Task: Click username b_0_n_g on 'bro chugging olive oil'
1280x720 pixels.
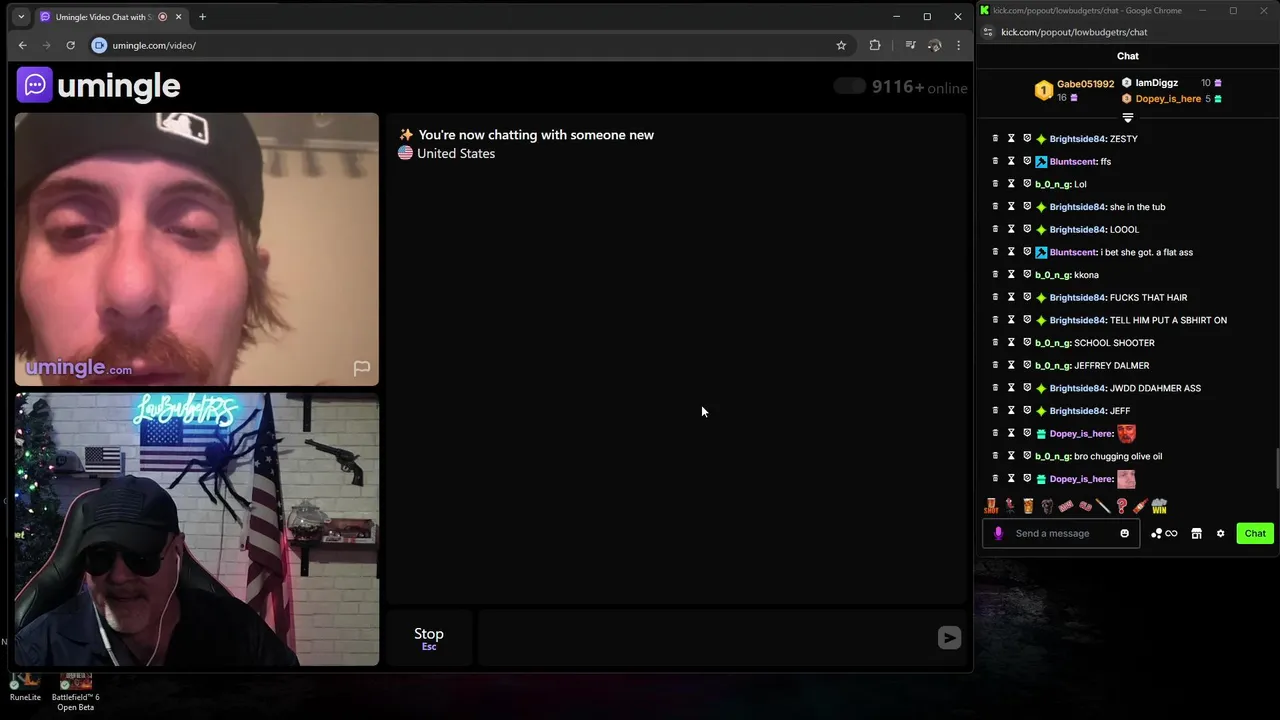Action: pyautogui.click(x=1053, y=456)
